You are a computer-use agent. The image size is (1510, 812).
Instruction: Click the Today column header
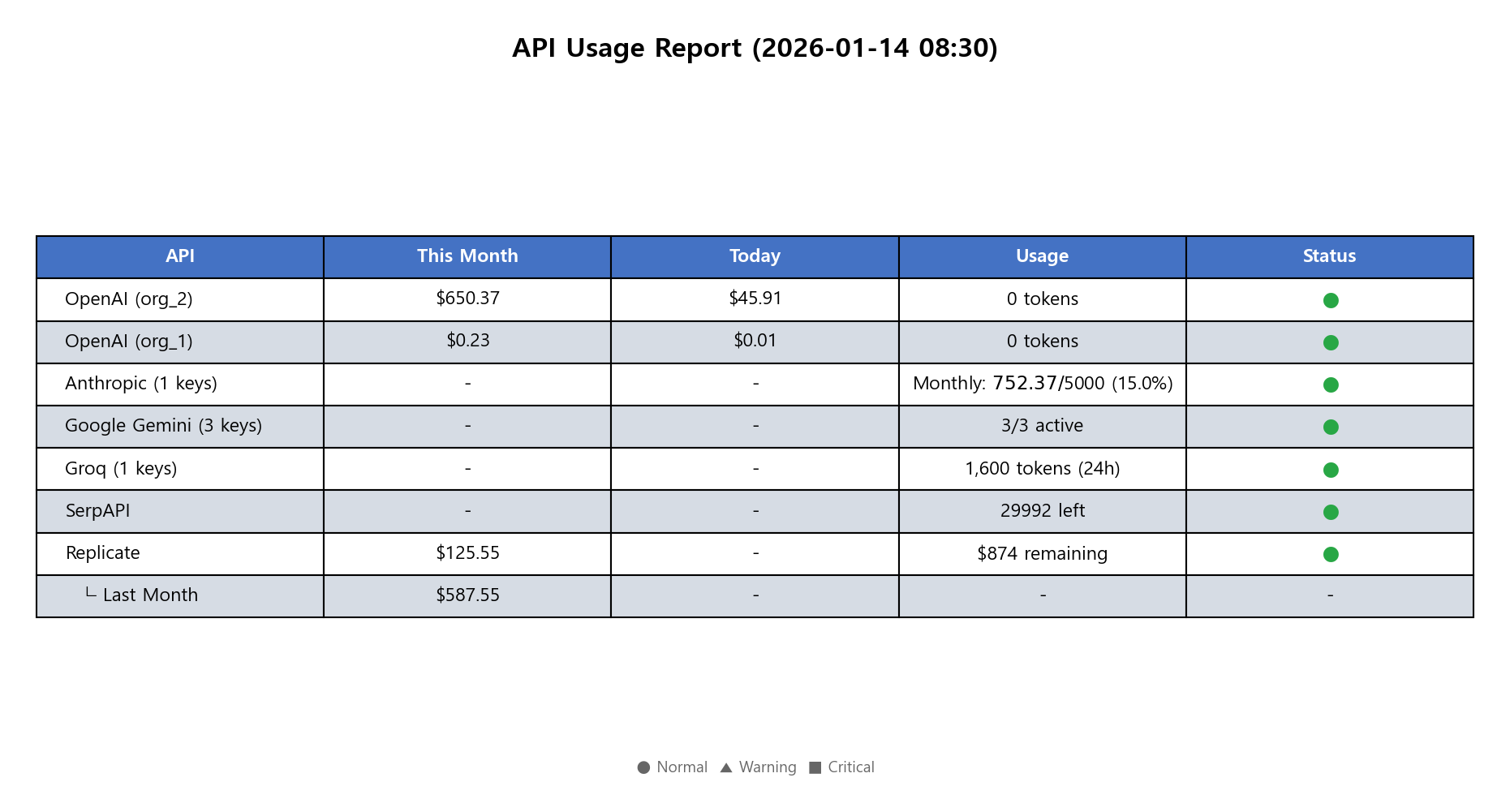(x=755, y=257)
